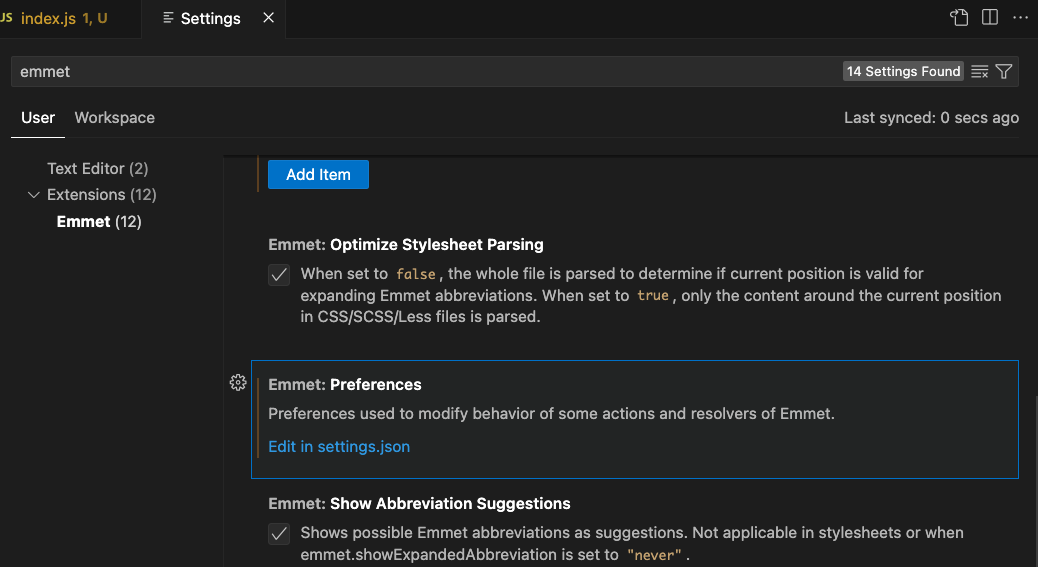Select the Settings editor tab
The height and width of the screenshot is (567, 1038).
pyautogui.click(x=213, y=19)
